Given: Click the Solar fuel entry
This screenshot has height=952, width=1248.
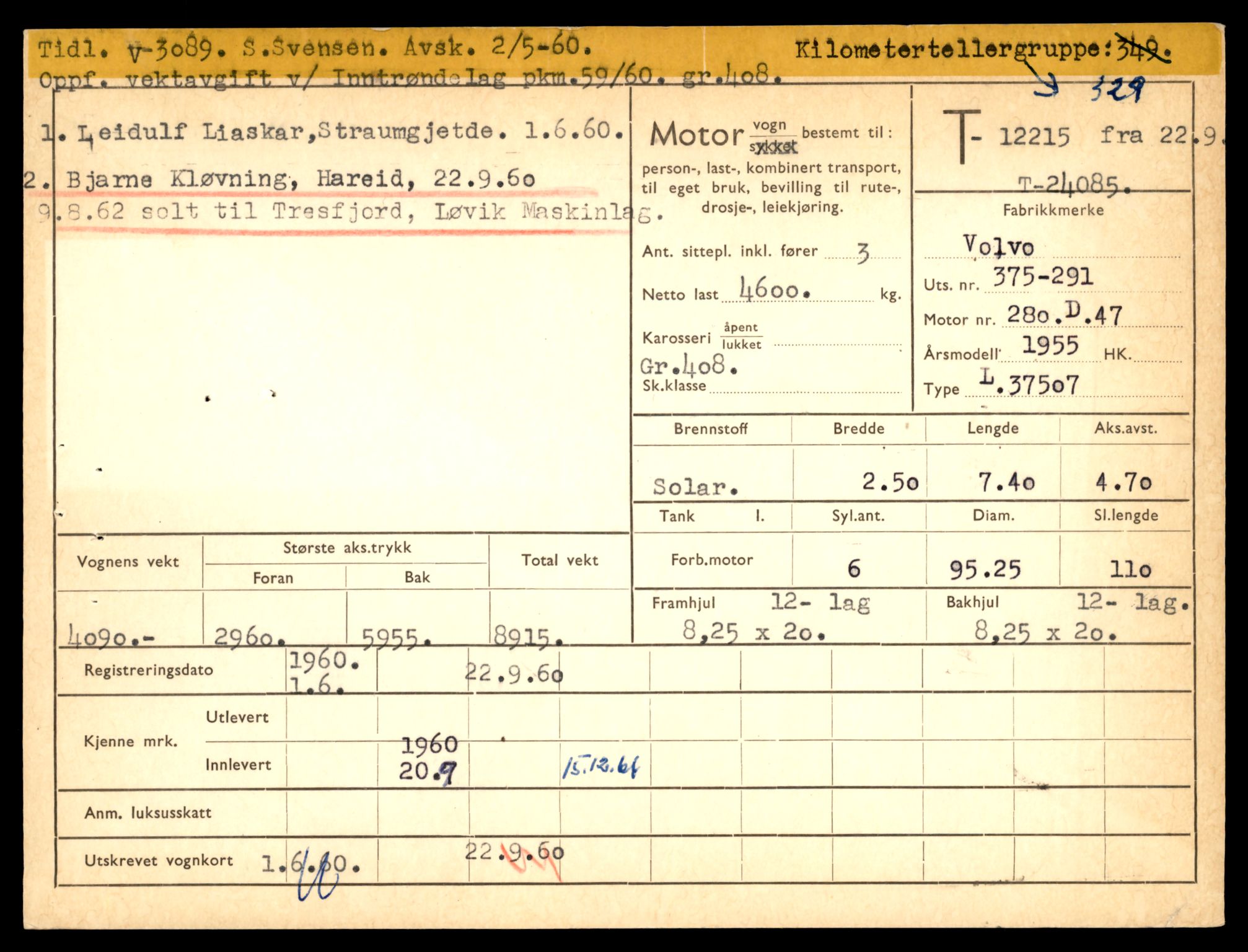Looking at the screenshot, I should tap(695, 487).
